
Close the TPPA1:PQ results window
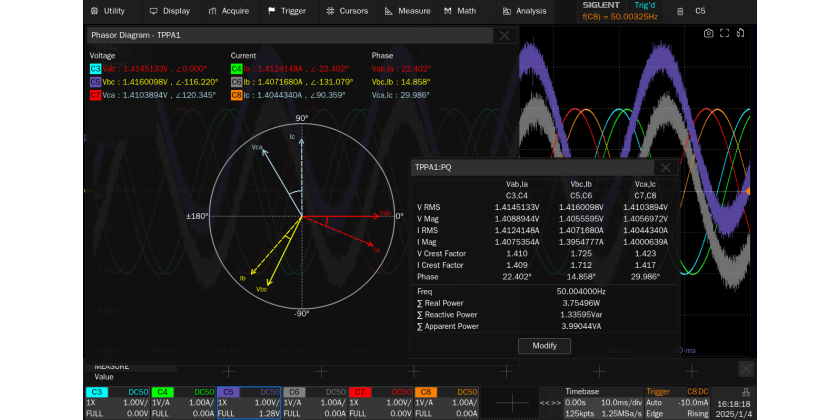666,167
